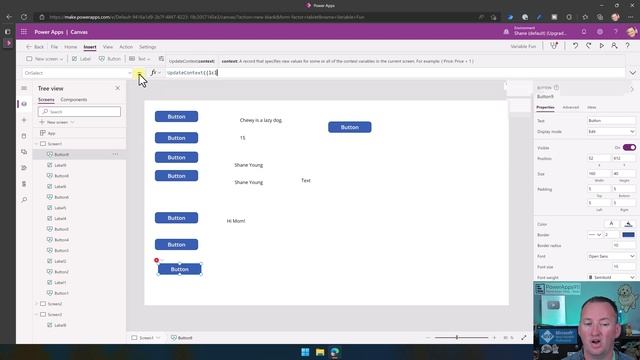Click the Button beside 'Chewy is a lazy dog'

coord(176,117)
